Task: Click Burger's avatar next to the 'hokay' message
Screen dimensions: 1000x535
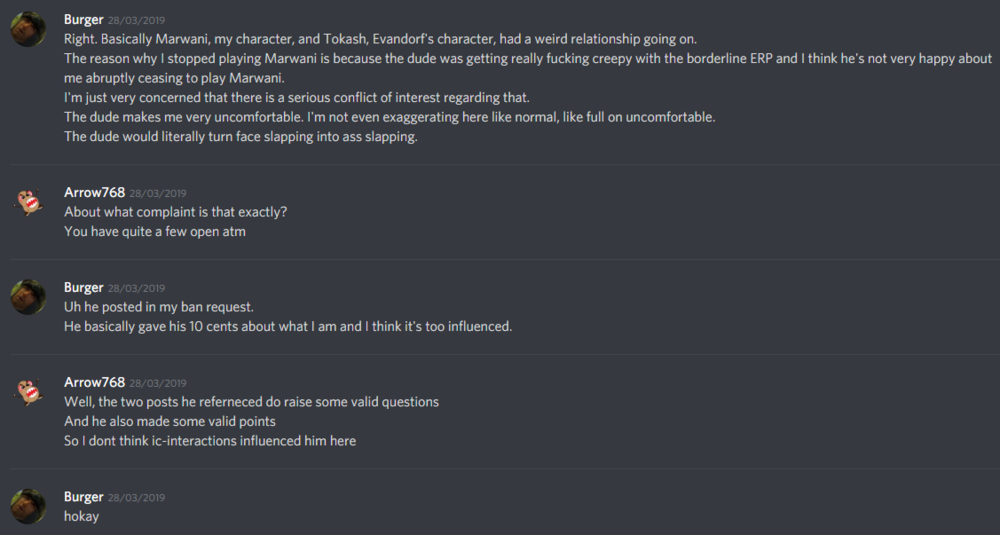Action: pyautogui.click(x=28, y=506)
